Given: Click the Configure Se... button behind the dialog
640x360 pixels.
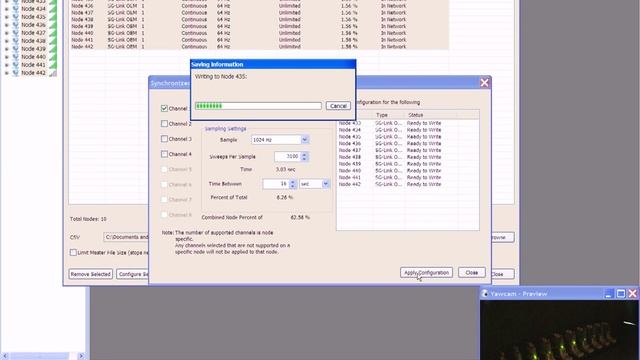Looking at the screenshot, I should (x=133, y=274).
